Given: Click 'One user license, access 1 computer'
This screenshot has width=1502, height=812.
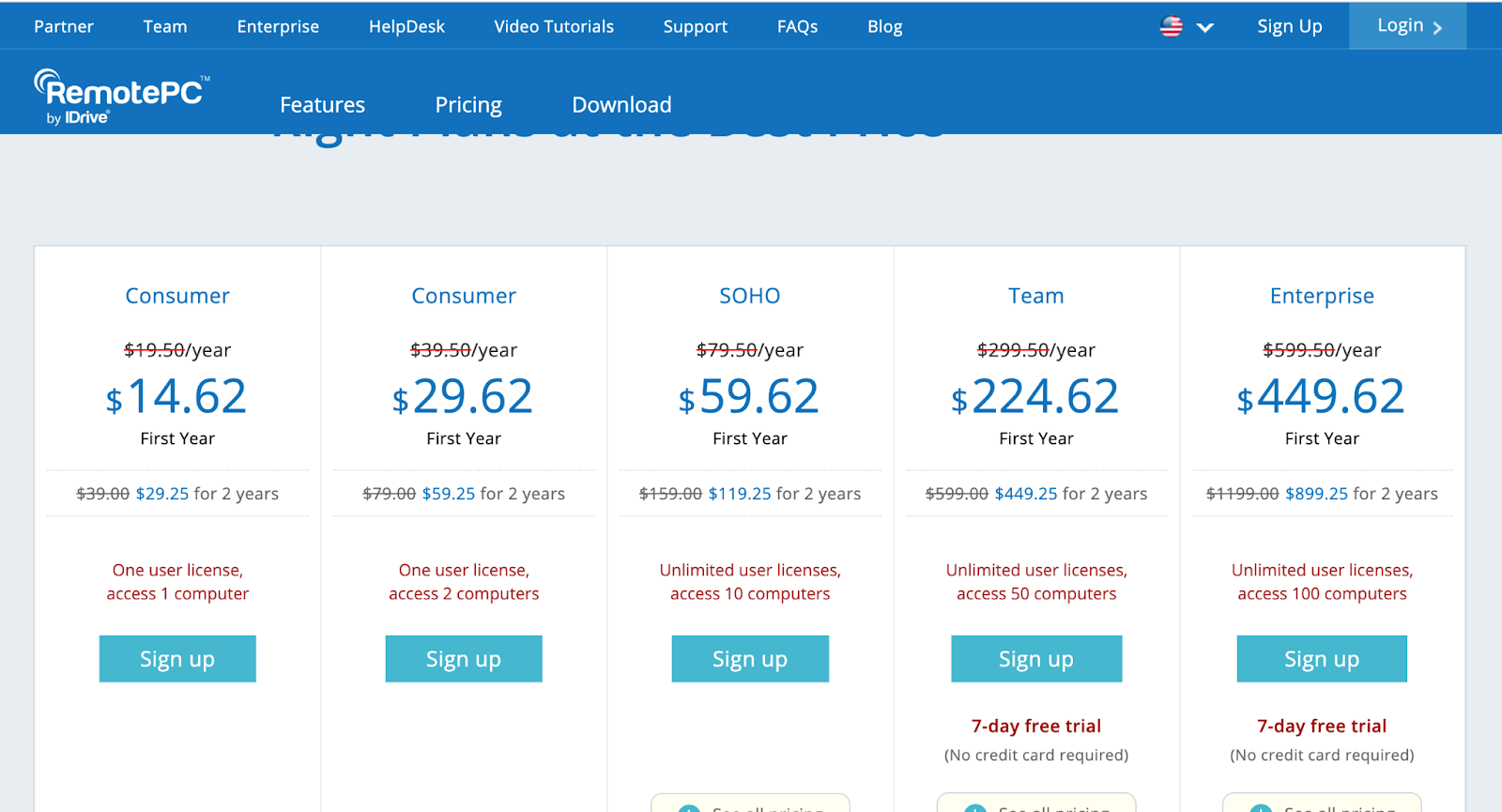Looking at the screenshot, I should pos(177,582).
